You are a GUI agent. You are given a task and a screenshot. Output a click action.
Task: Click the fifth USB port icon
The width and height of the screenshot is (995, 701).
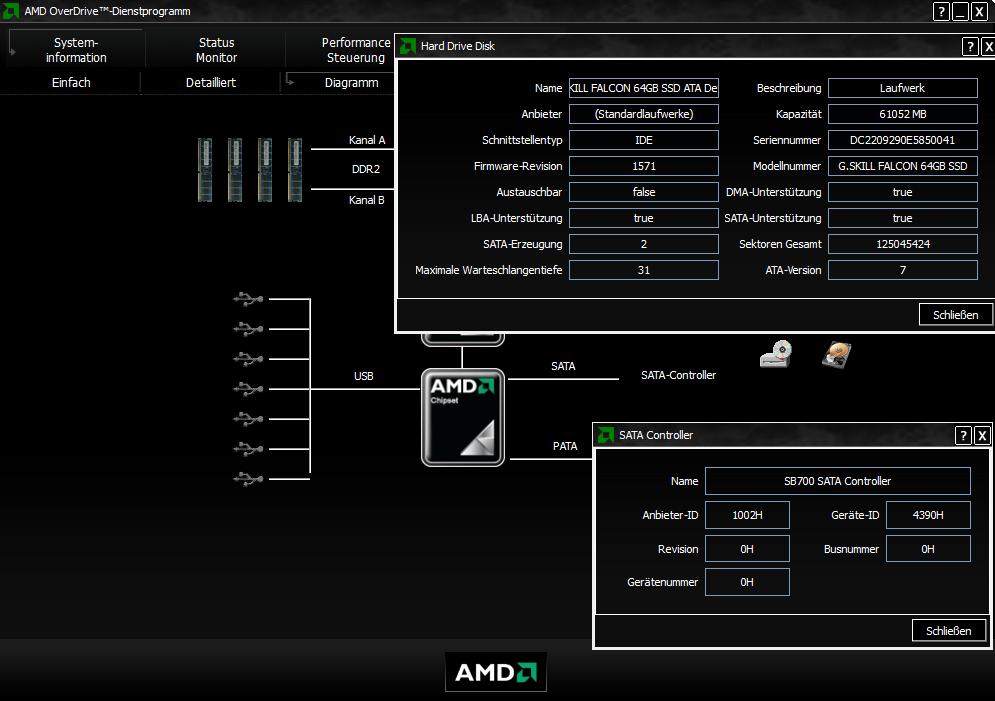(248, 419)
